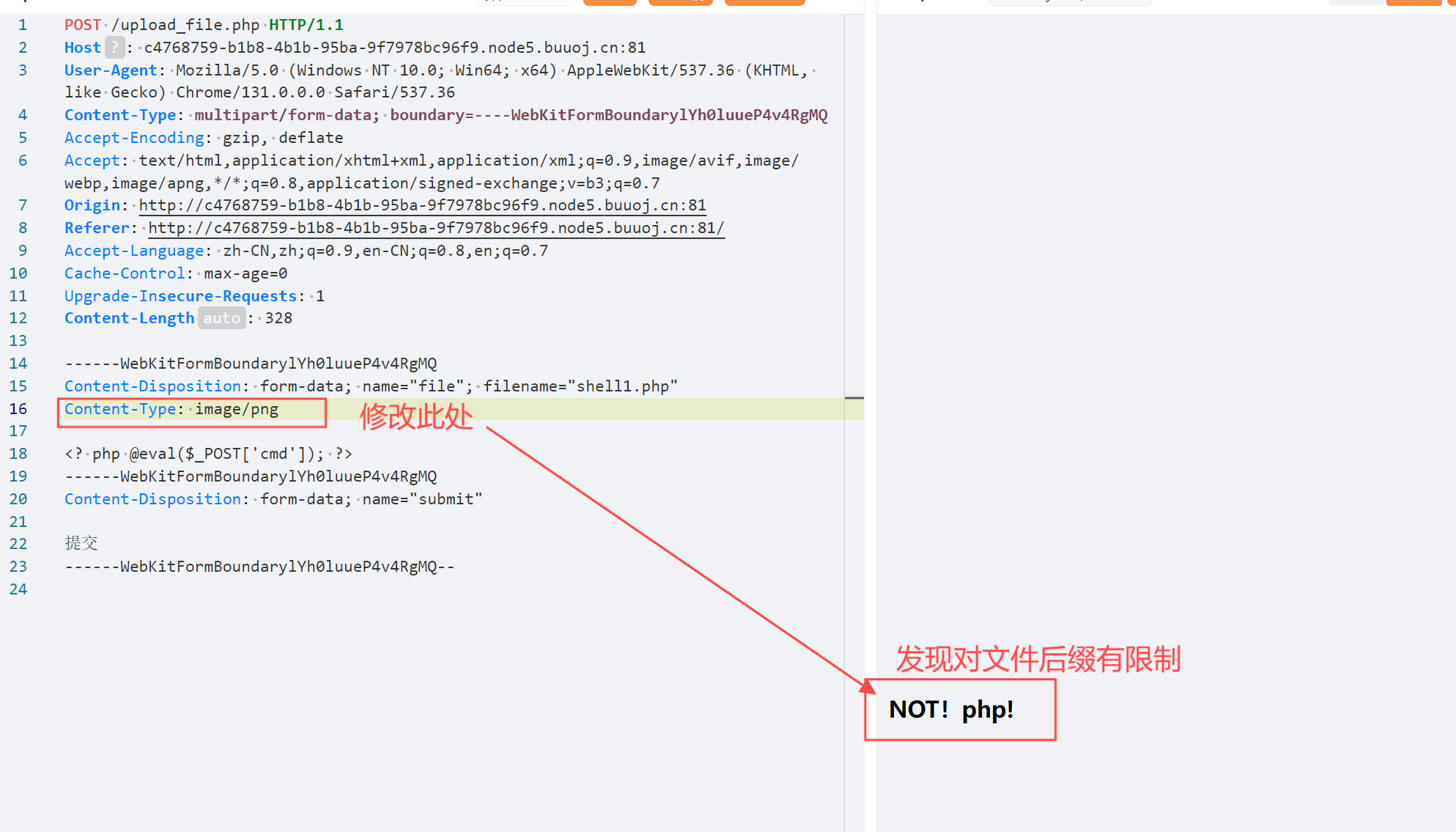The image size is (1456, 832).
Task: Open the Origin header URL link
Action: (x=422, y=205)
